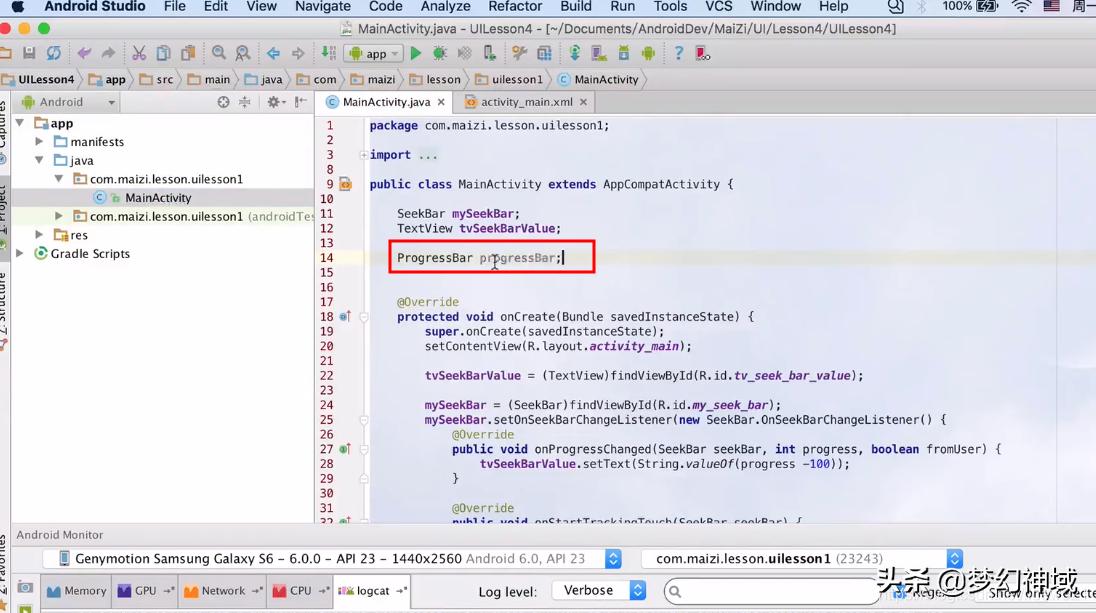1096x613 pixels.
Task: Open the app run configuration dropdown
Action: pyautogui.click(x=373, y=54)
